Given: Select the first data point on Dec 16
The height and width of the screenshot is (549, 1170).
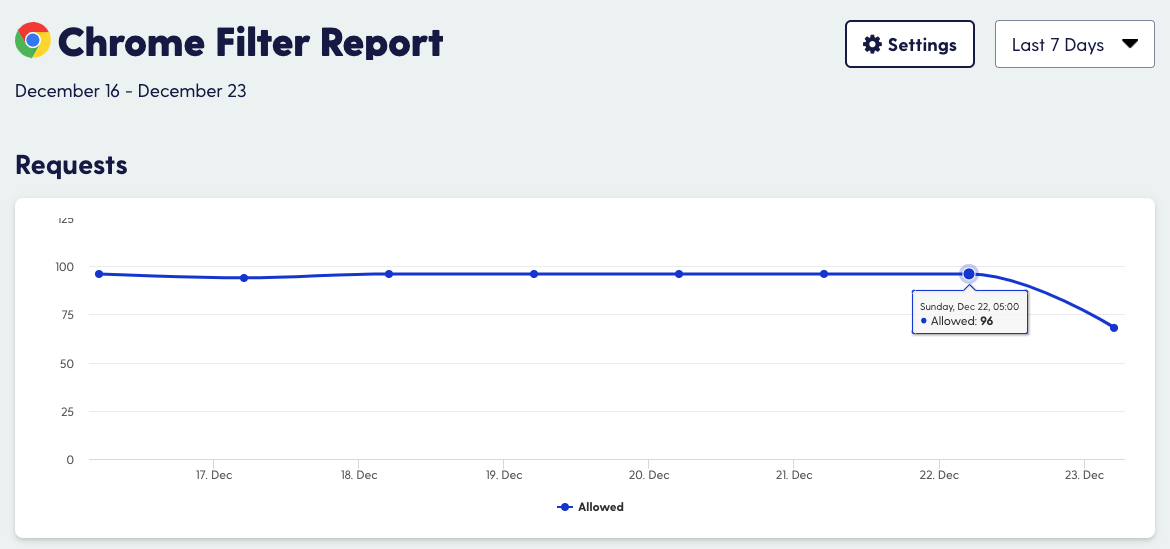Looking at the screenshot, I should click(99, 274).
